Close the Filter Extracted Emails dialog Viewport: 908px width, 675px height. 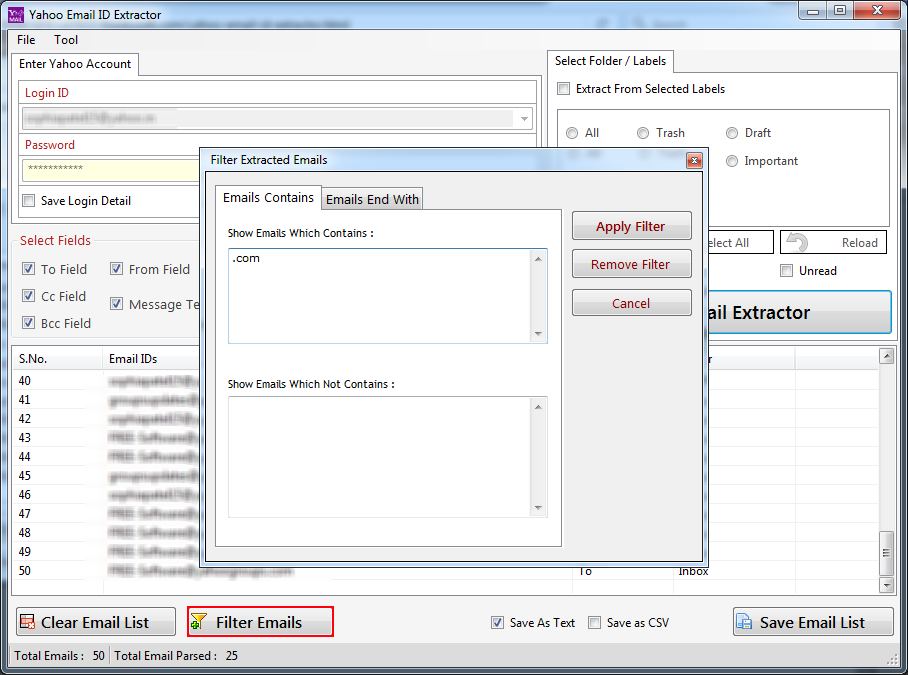[x=694, y=160]
